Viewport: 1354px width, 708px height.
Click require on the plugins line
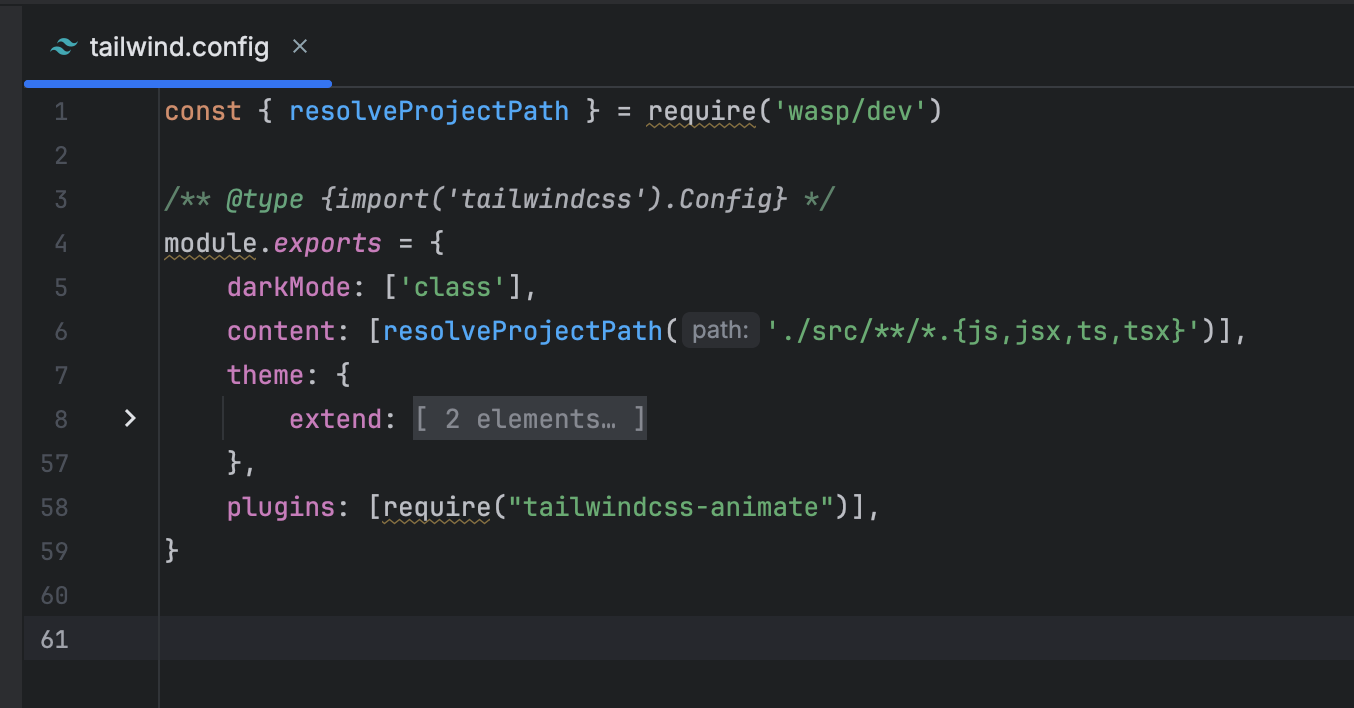[437, 507]
